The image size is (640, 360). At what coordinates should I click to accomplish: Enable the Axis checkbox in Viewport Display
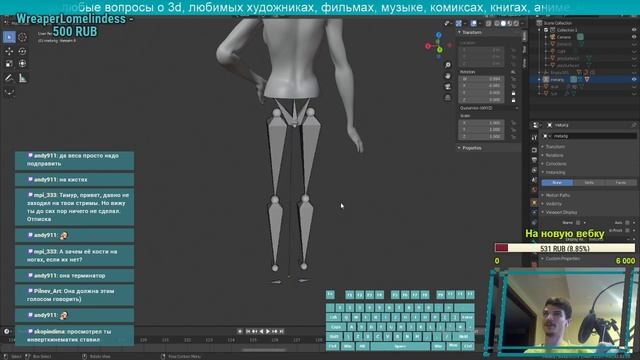click(x=627, y=223)
